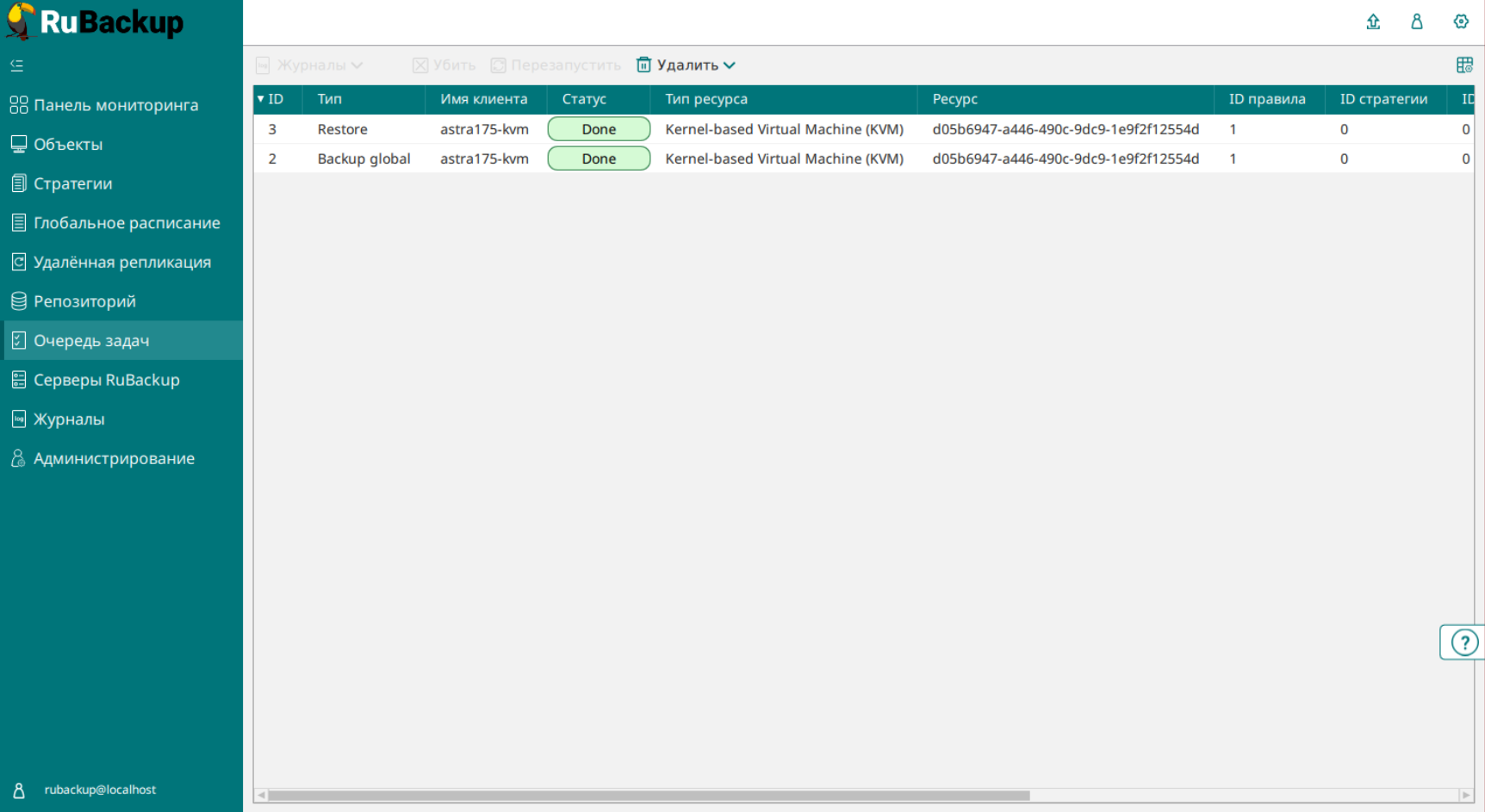Open Панель мониторинга in sidebar

pyautogui.click(x=115, y=105)
